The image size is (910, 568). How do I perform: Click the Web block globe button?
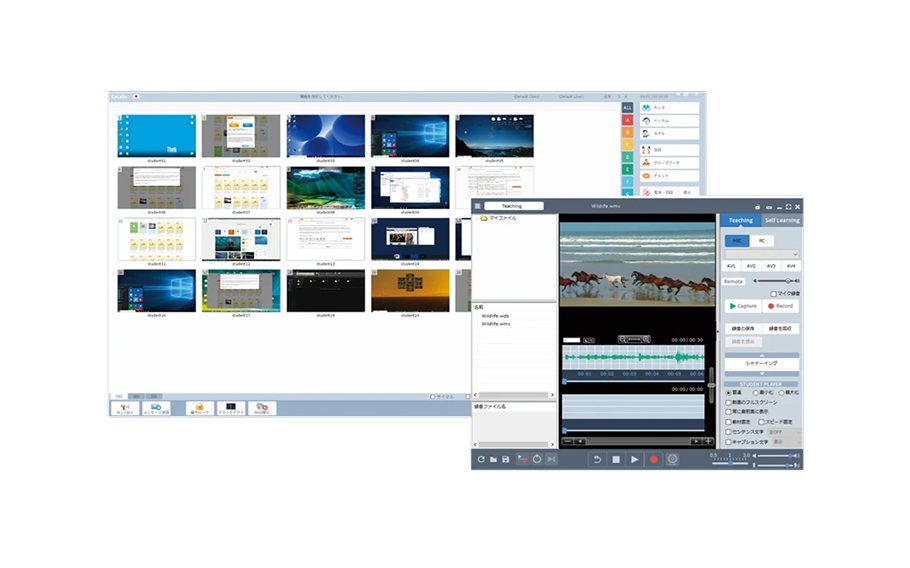coord(262,408)
